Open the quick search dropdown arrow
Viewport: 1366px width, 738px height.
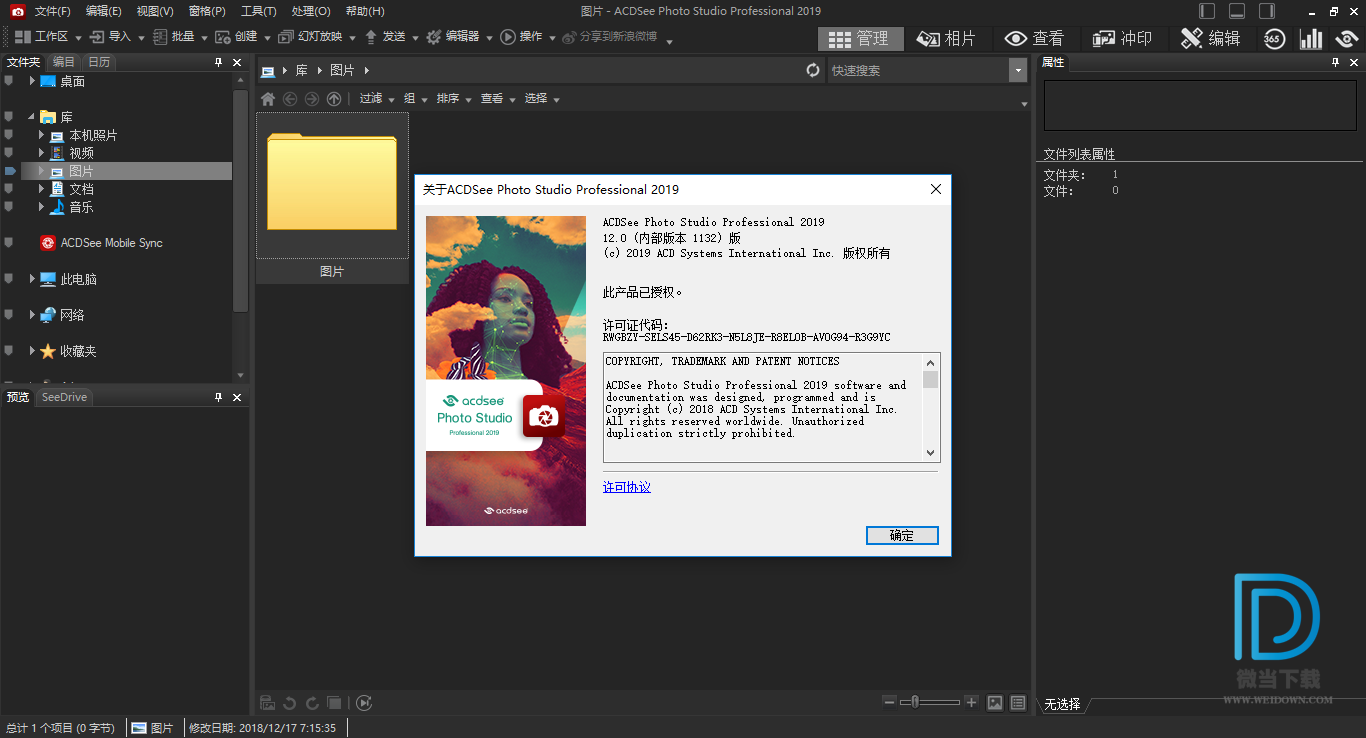pos(1018,70)
